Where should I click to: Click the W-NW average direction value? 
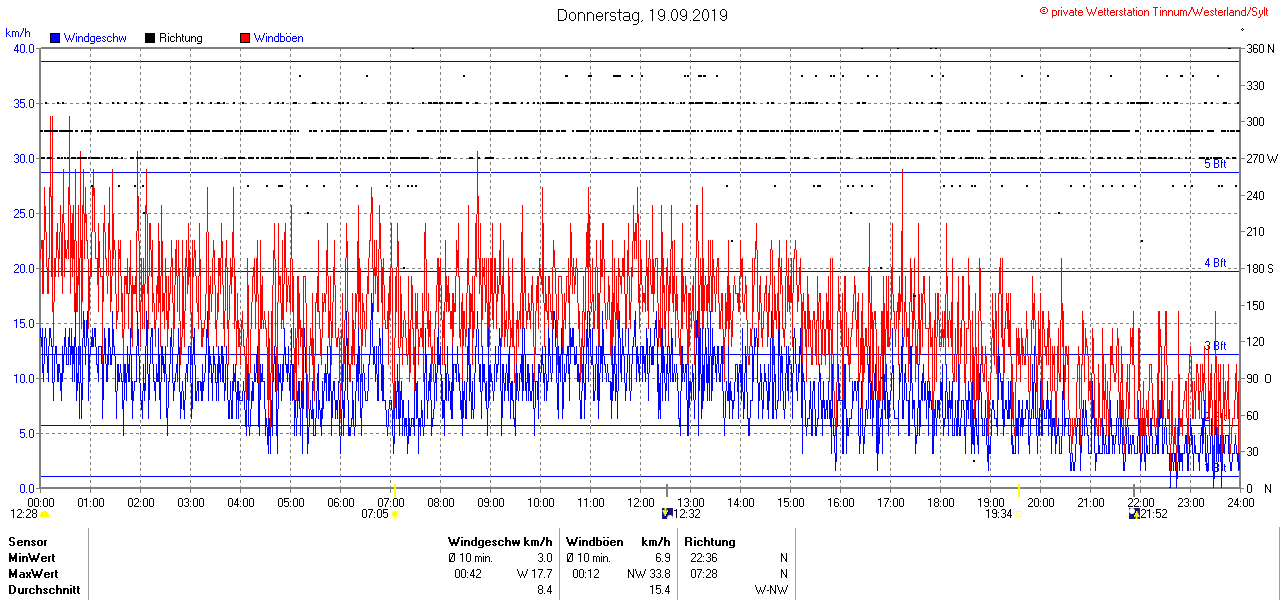coord(771,590)
